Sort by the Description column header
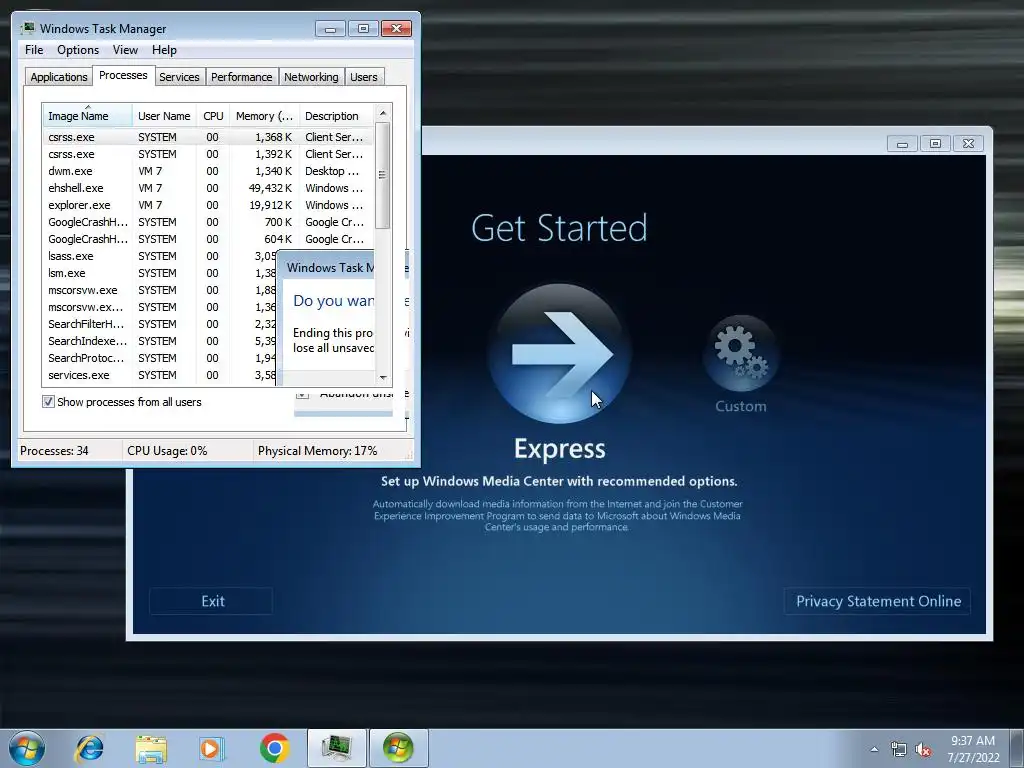Image resolution: width=1024 pixels, height=768 pixels. point(336,116)
